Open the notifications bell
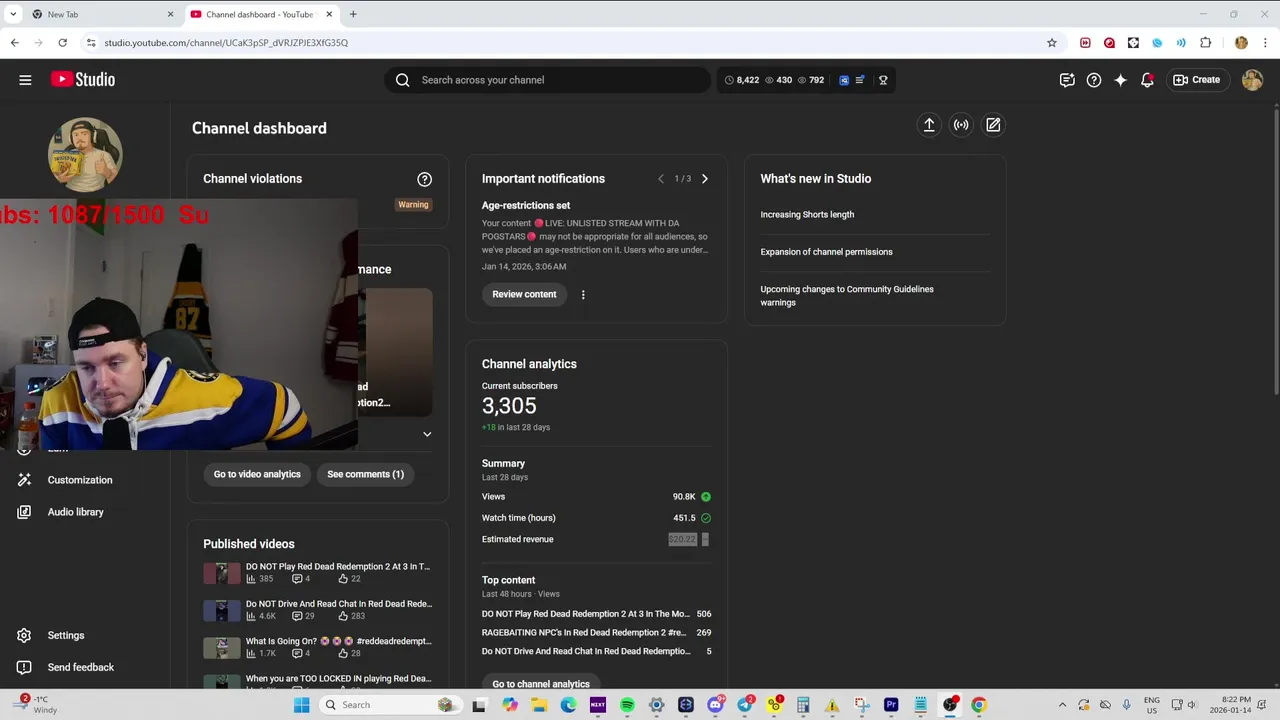This screenshot has height=720, width=1280. coord(1147,80)
